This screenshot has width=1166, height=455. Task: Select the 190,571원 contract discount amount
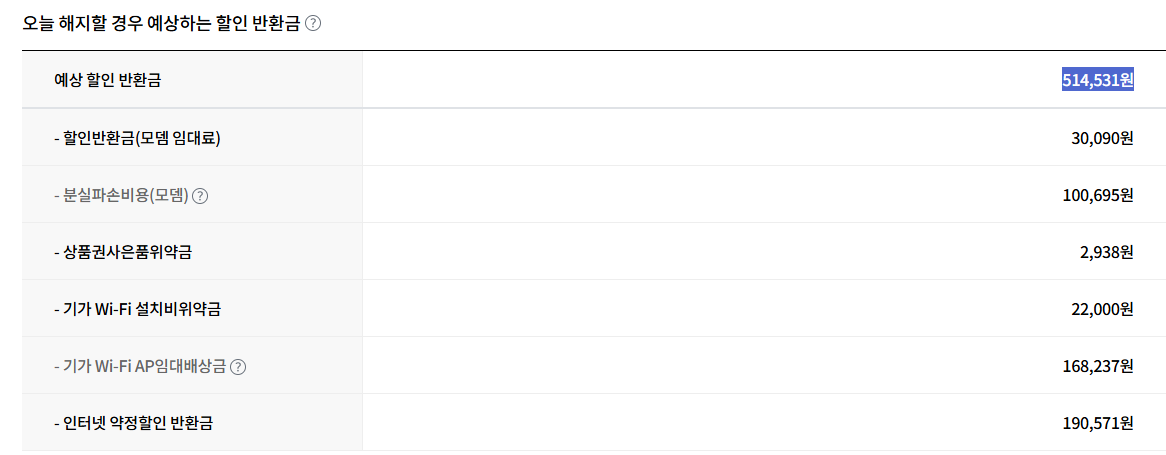click(x=1098, y=424)
